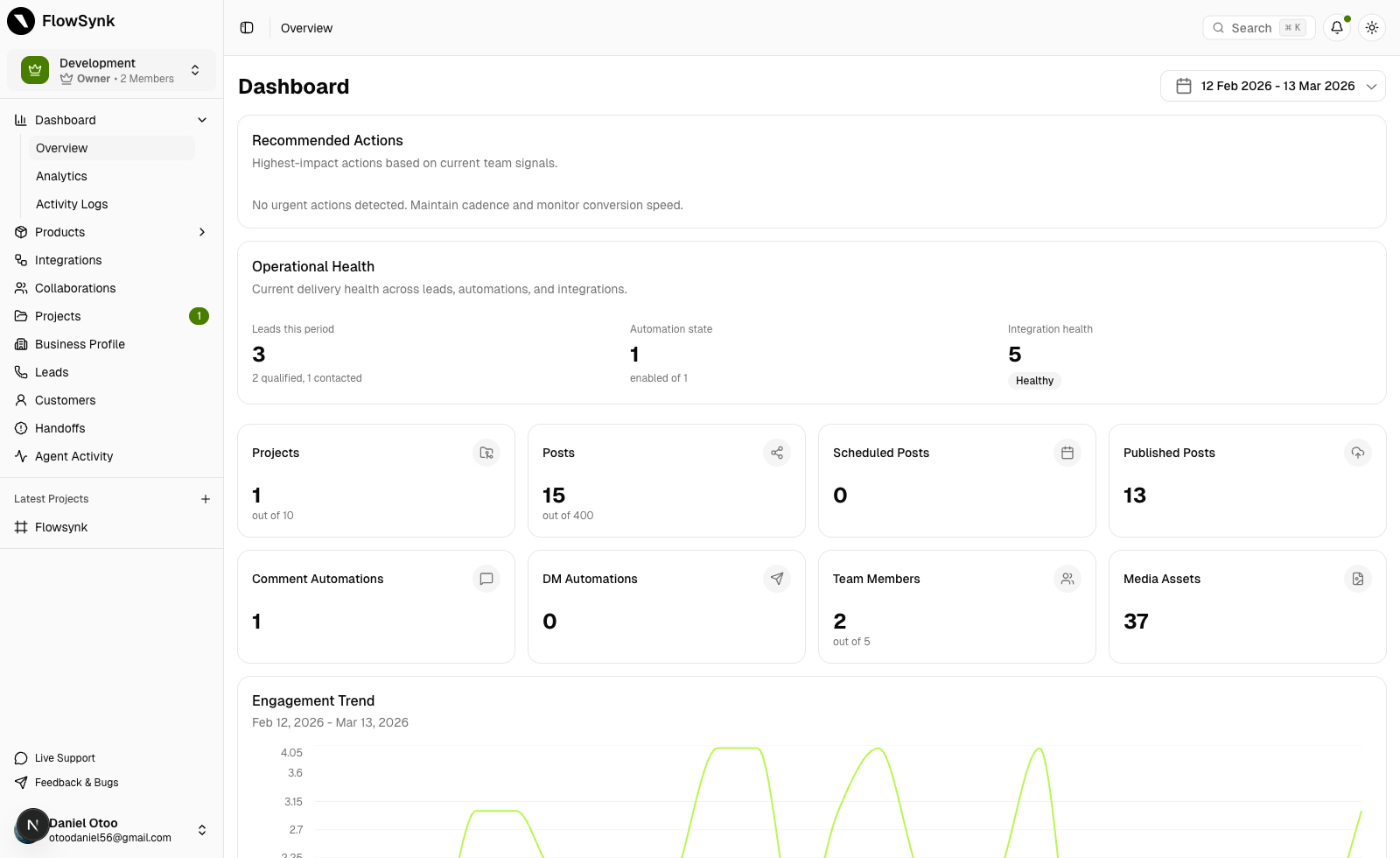This screenshot has width=1400, height=858.
Task: Collapse the Dashboard section chevron
Action: tap(202, 120)
